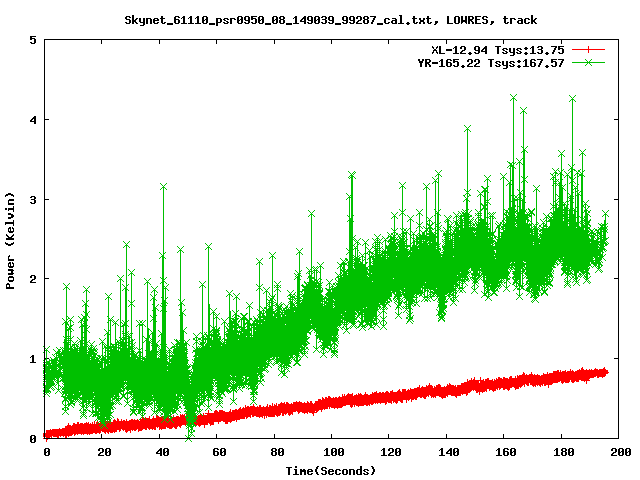The image size is (640, 480).
Task: Click the gray spike peak near 40 seconds
Action: click(163, 186)
